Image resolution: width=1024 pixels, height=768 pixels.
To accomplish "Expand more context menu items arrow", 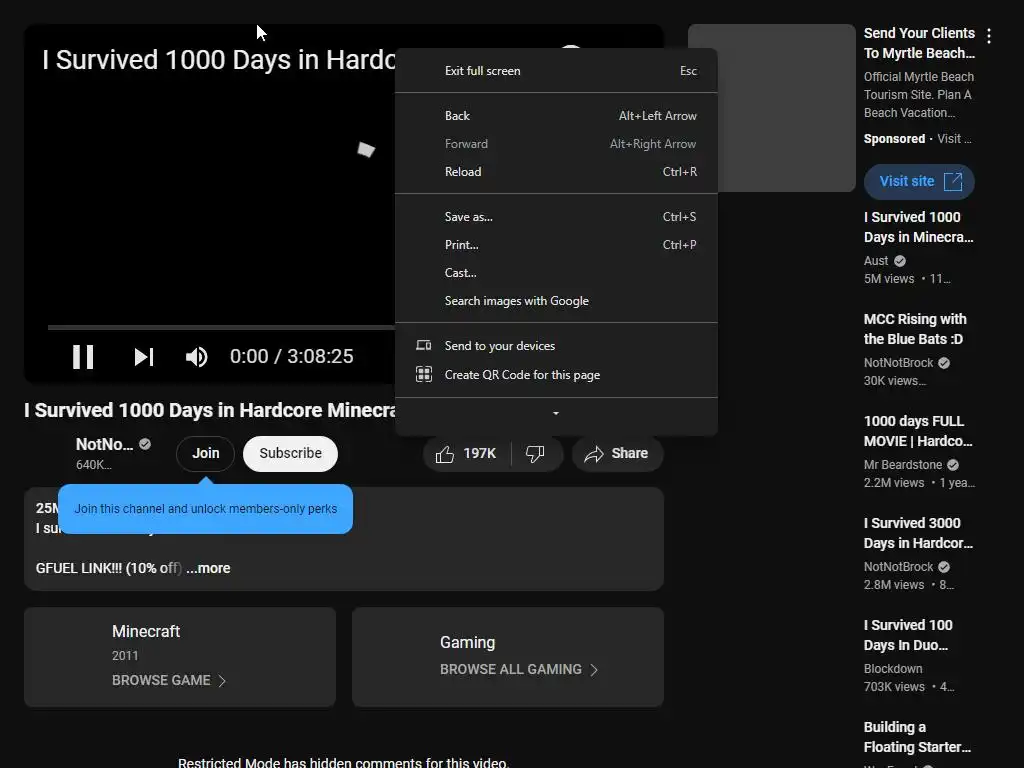I will point(556,413).
